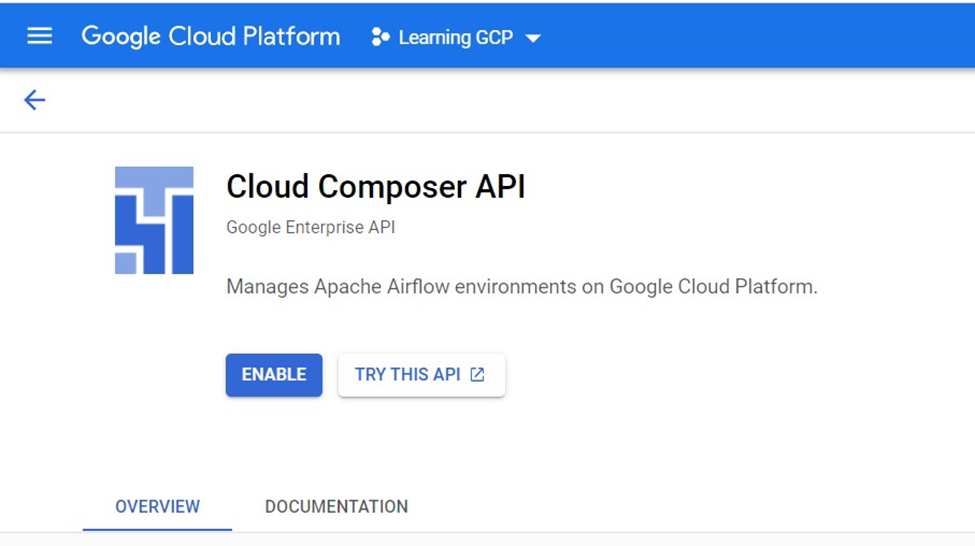Click the Google Enterprise API subtitle
Screen dimensions: 975x546
pos(310,227)
